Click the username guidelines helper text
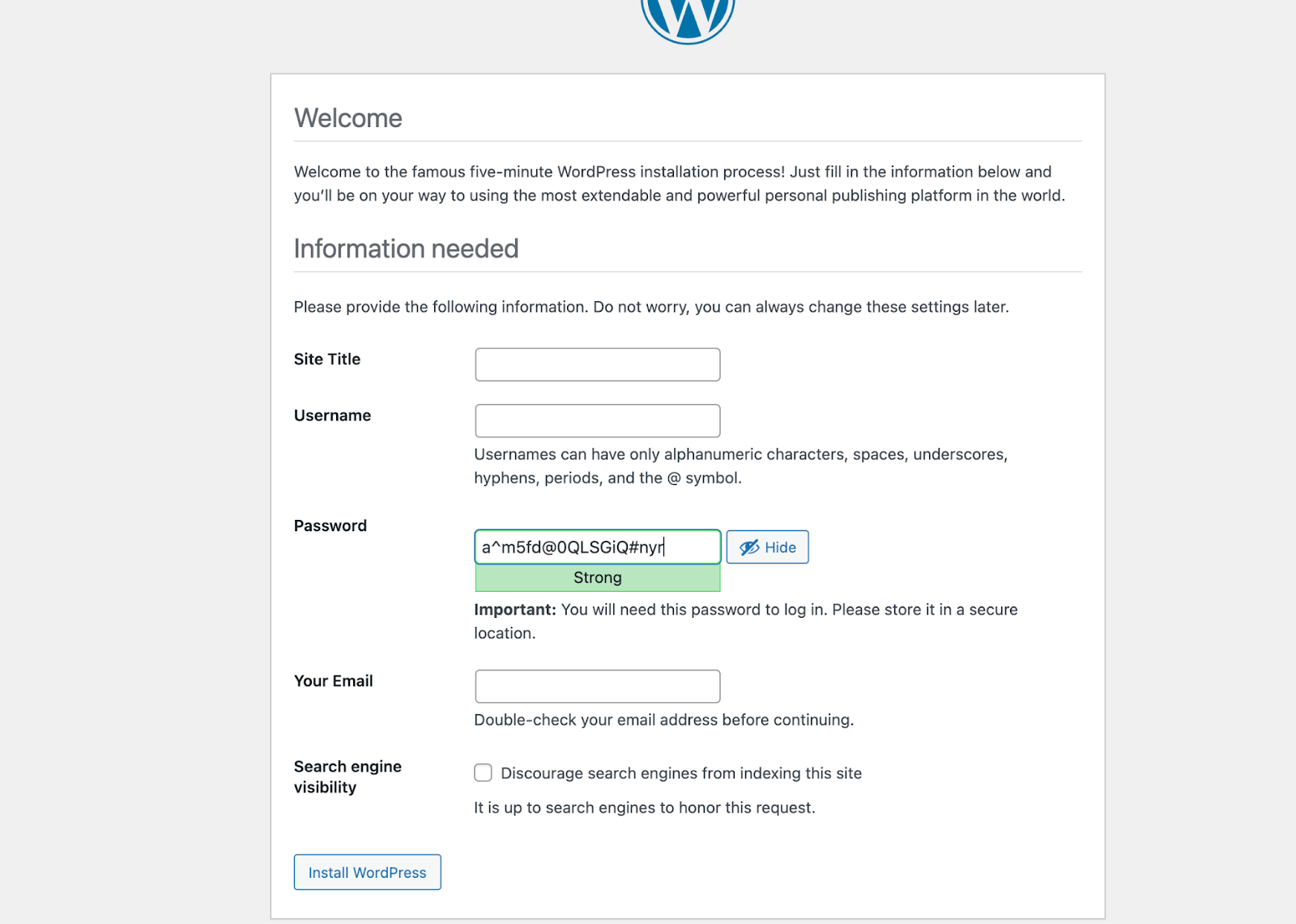Image resolution: width=1296 pixels, height=924 pixels. pyautogui.click(x=740, y=466)
